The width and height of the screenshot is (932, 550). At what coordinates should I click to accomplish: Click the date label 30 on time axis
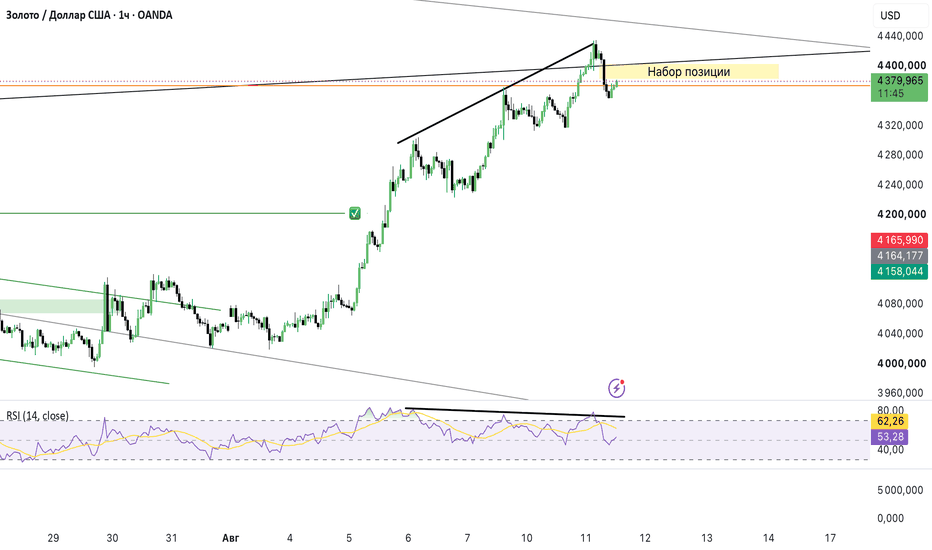(112, 538)
